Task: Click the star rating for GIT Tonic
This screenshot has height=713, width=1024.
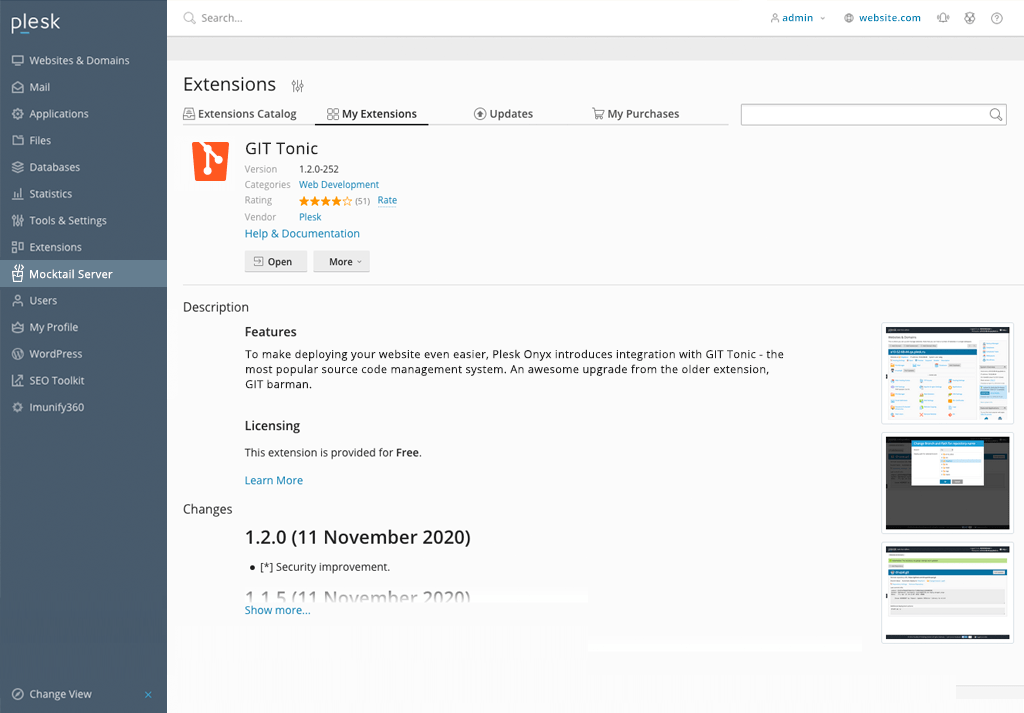Action: [325, 201]
